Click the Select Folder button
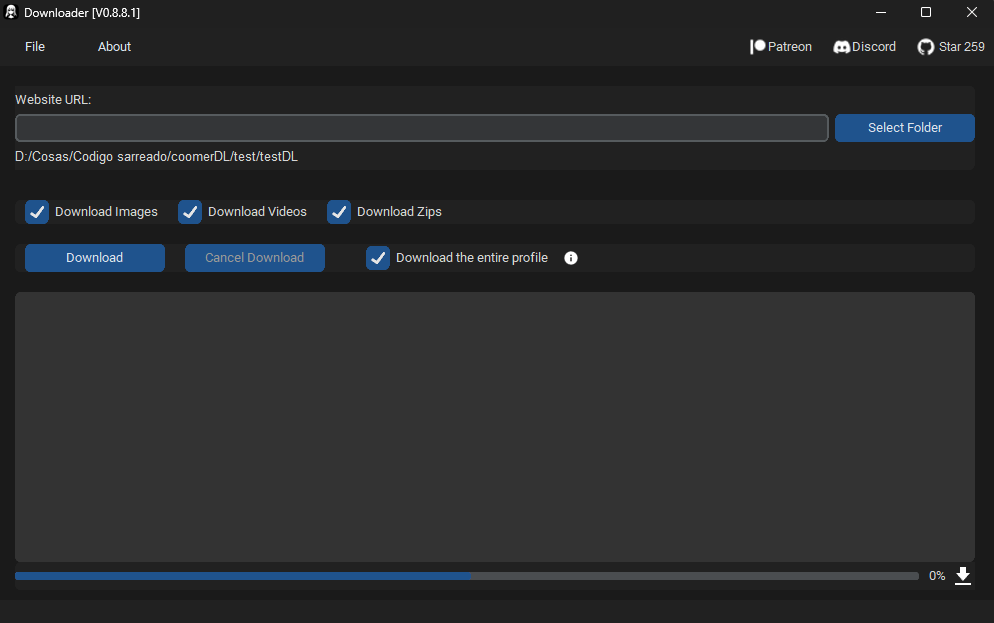The height and width of the screenshot is (623, 994). click(904, 127)
